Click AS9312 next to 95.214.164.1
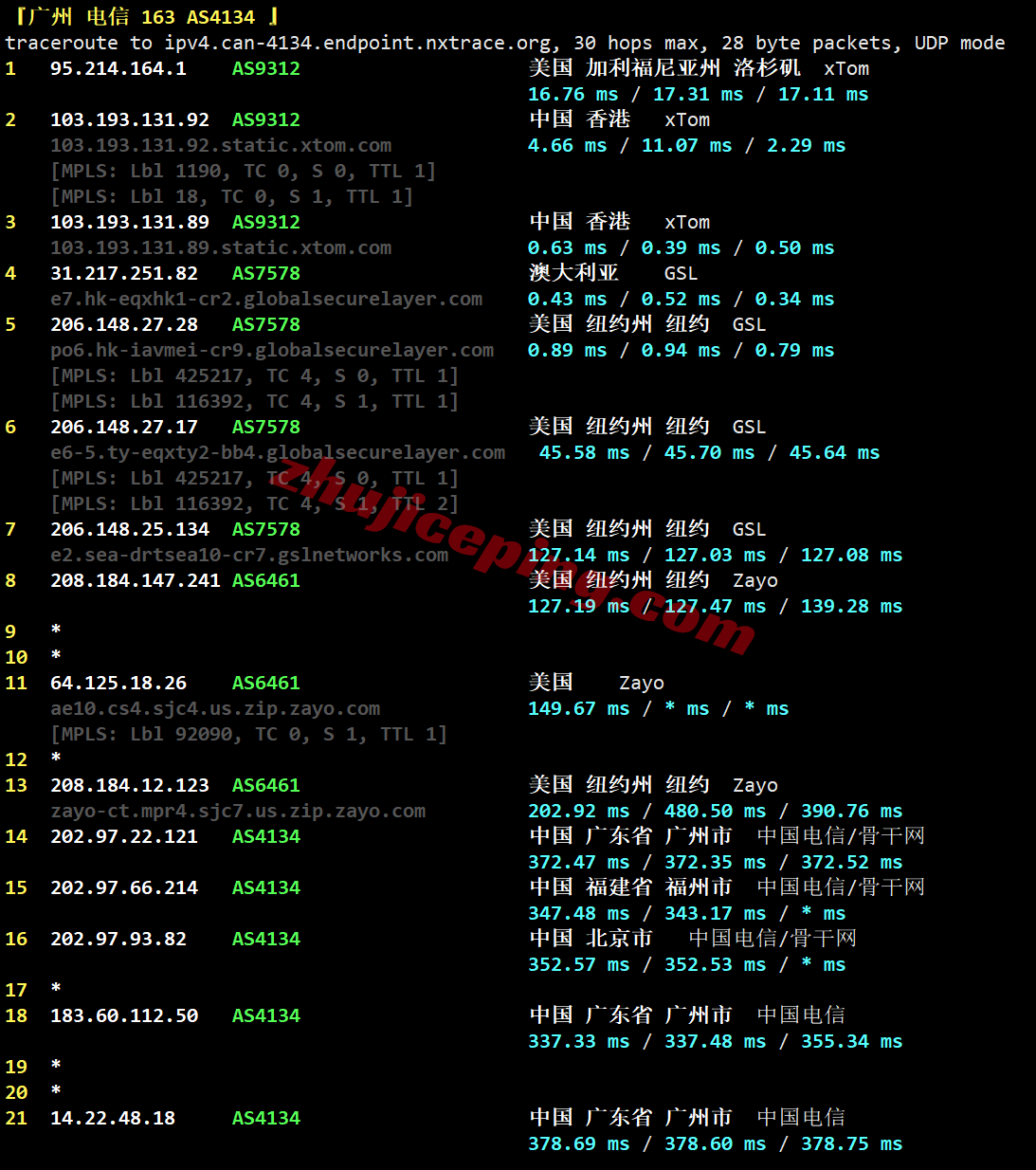1036x1170 pixels. click(266, 68)
